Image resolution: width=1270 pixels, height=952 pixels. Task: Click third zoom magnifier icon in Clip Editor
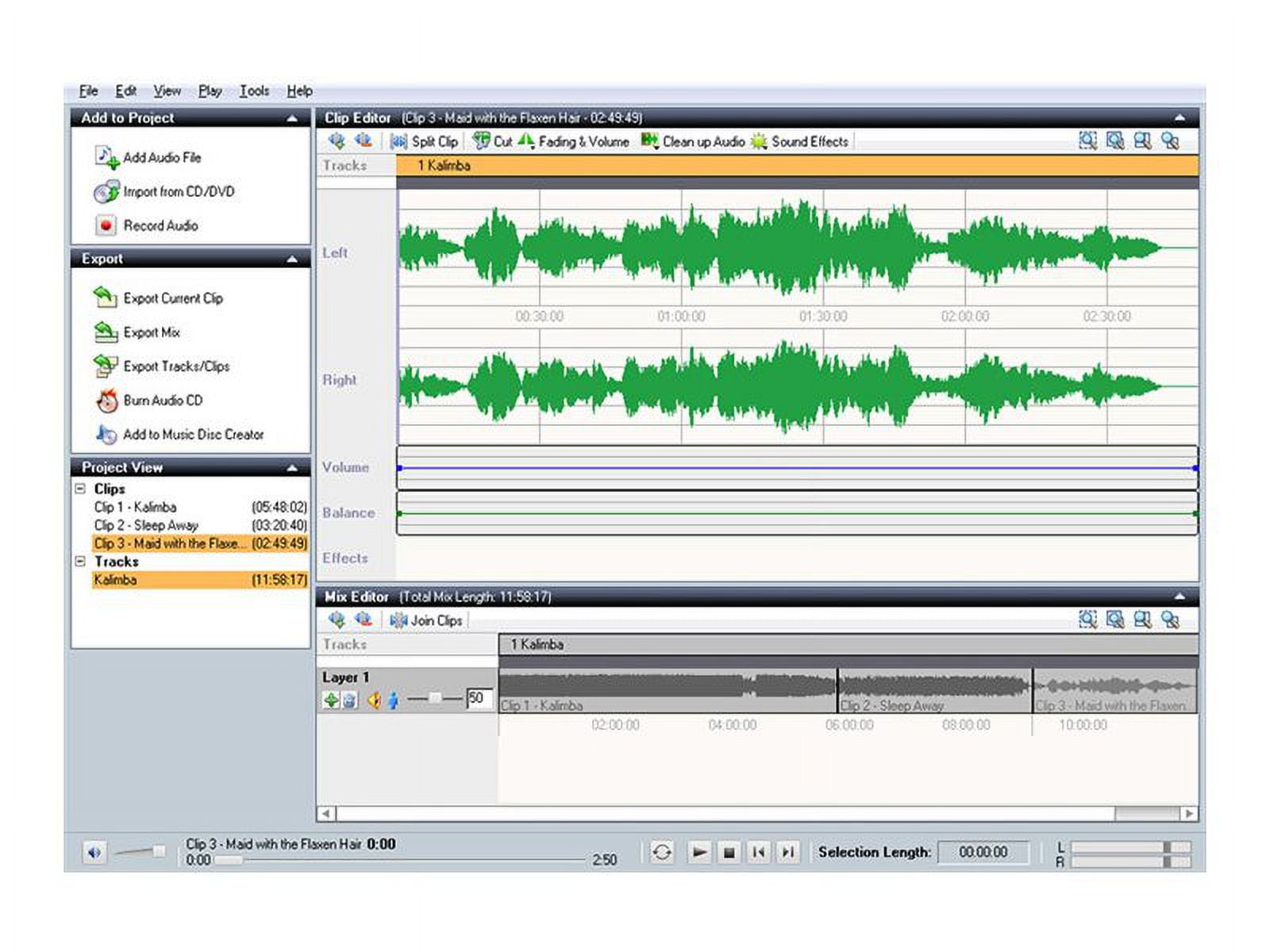tap(1142, 141)
